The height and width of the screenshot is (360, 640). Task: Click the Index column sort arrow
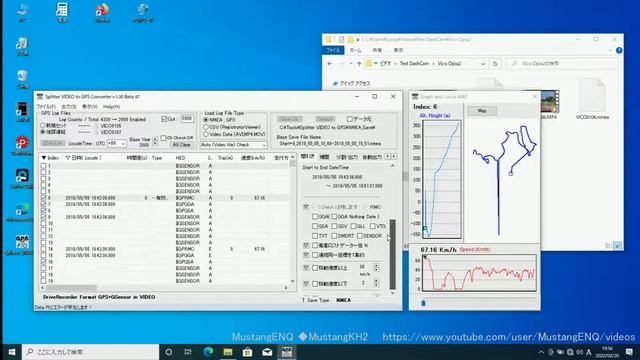(44, 158)
